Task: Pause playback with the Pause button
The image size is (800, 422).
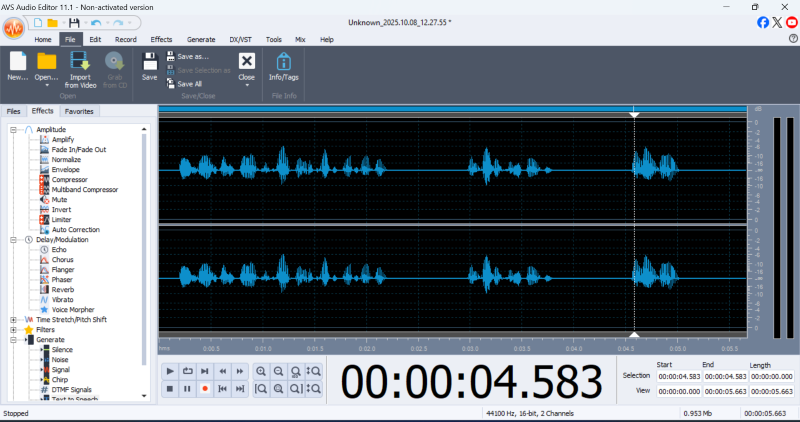Action: (x=187, y=388)
